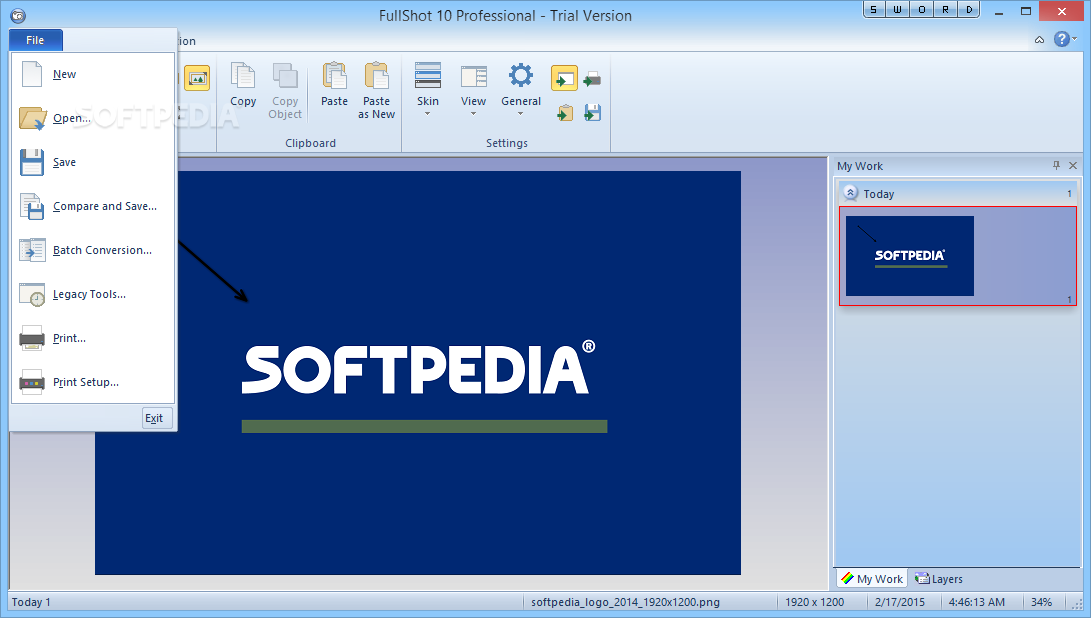Toggle the send-to-printer output icon
Screen dimensions: 1091x618
[592, 79]
